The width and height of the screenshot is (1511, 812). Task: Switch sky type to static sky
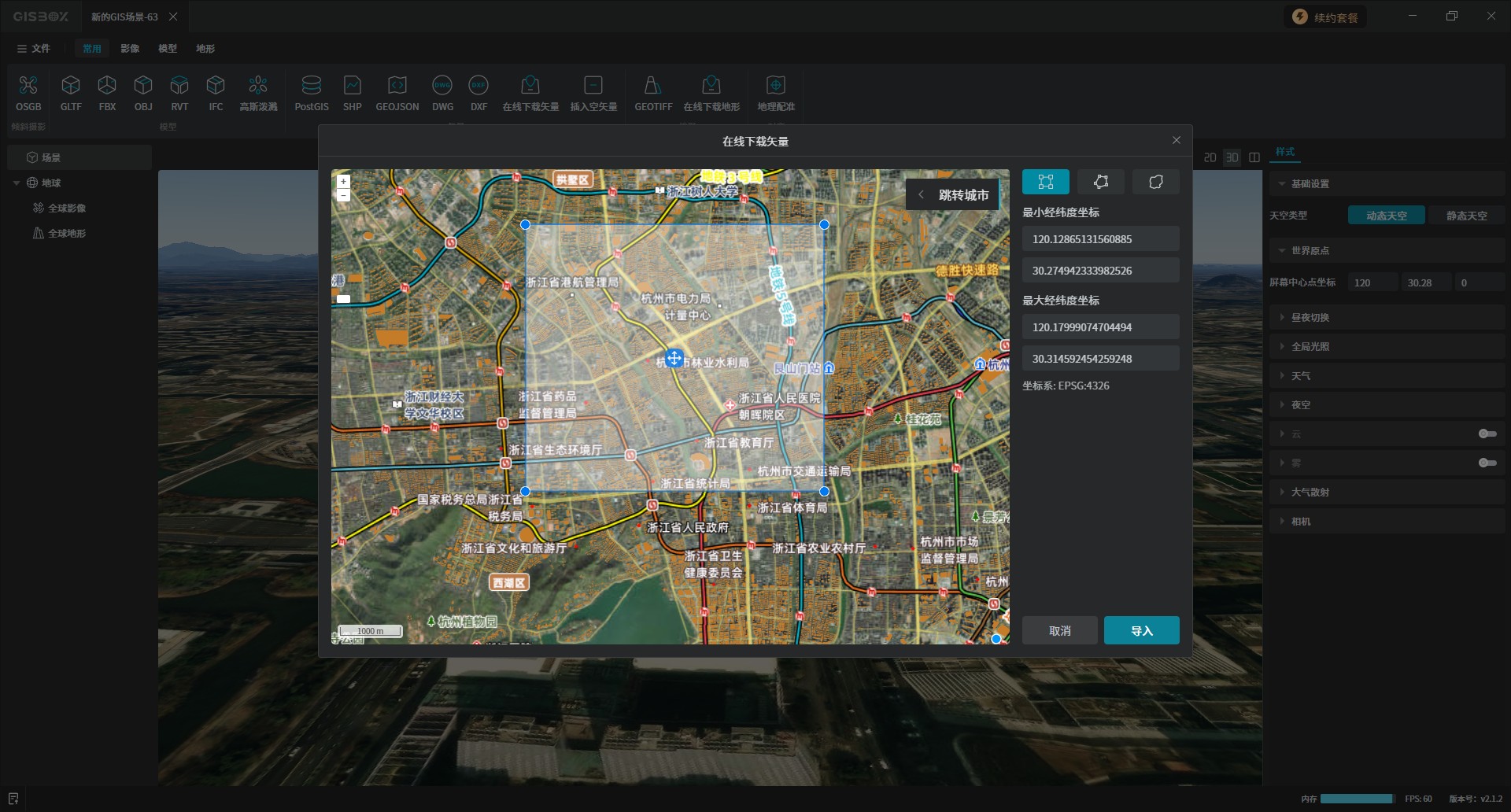point(1466,216)
